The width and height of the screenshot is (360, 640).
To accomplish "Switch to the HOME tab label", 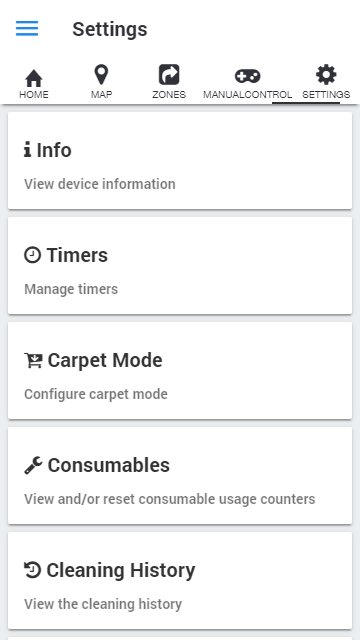I will (x=34, y=95).
